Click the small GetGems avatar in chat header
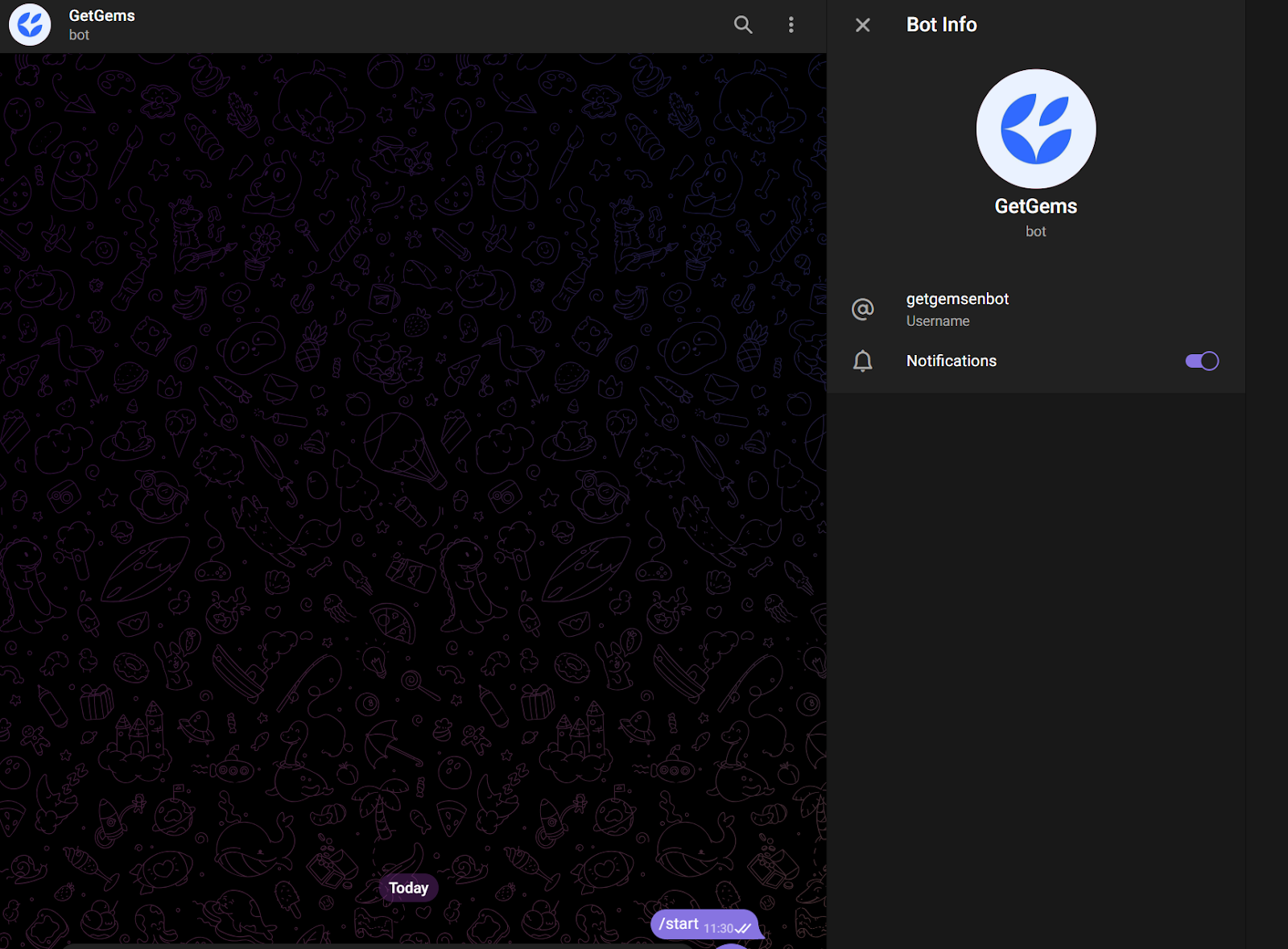This screenshot has height=949, width=1288. pyautogui.click(x=30, y=25)
